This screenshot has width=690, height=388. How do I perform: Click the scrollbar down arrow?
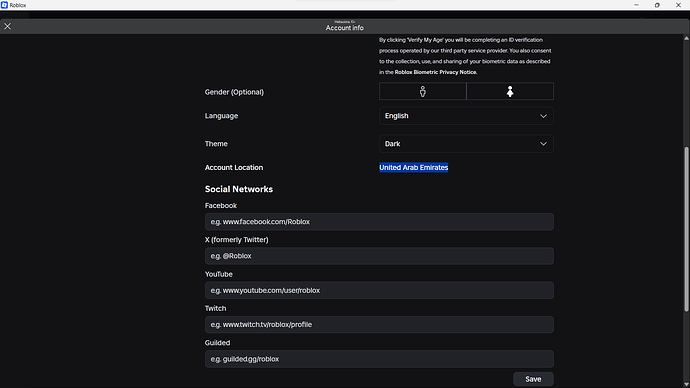tap(686, 384)
